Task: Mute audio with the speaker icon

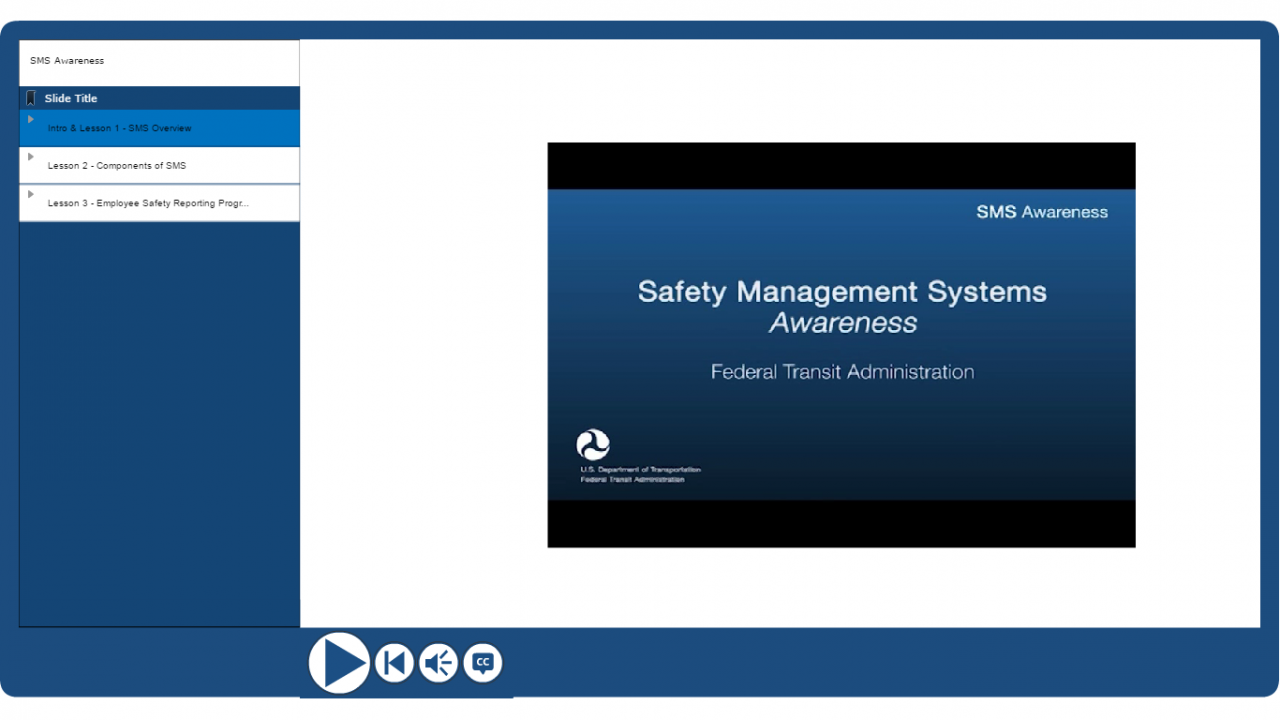Action: pyautogui.click(x=438, y=662)
